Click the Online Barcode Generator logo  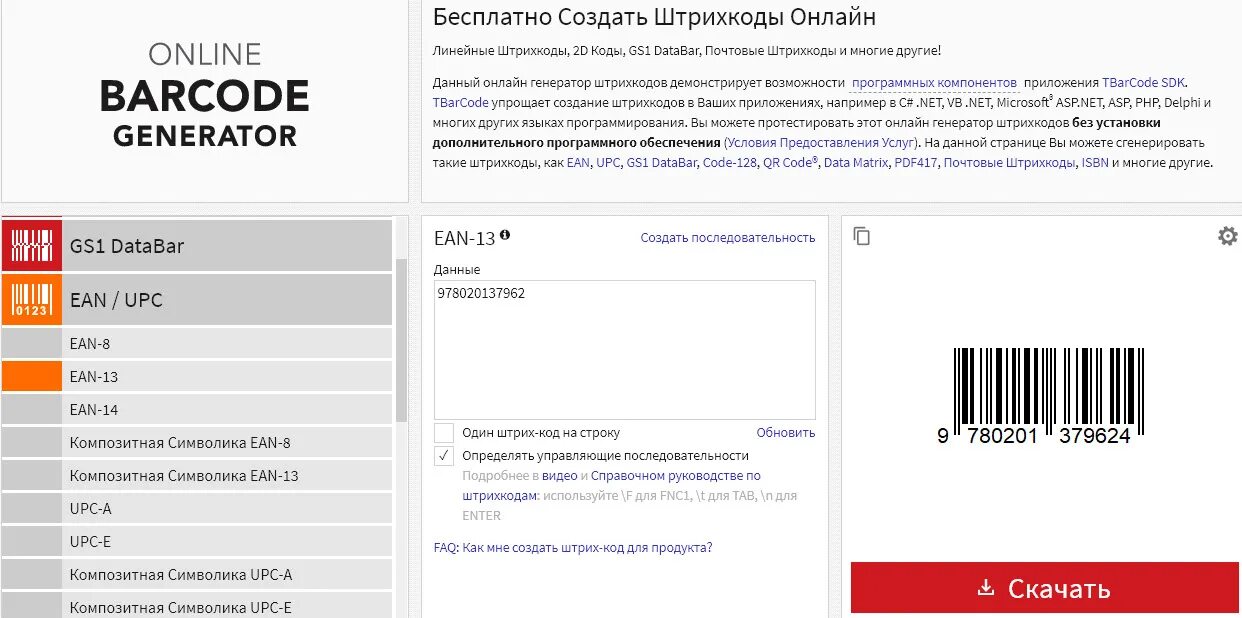(x=204, y=96)
